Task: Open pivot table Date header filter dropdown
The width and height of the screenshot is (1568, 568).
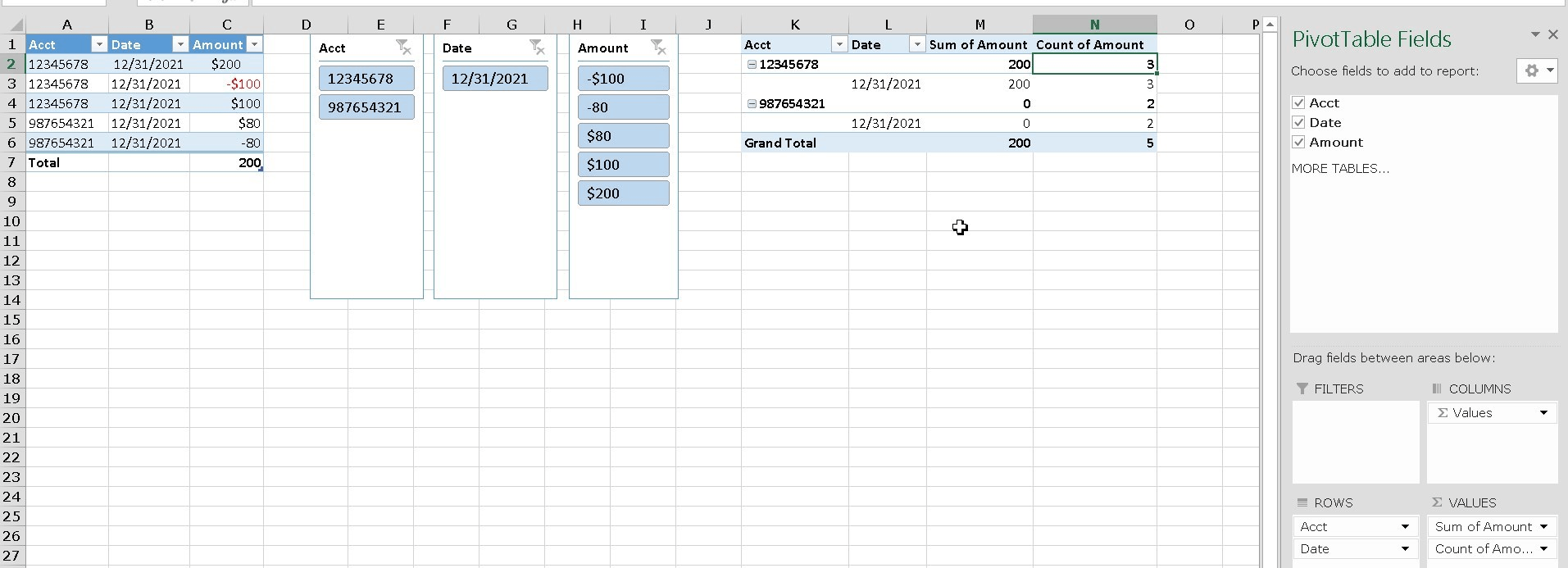Action: tap(917, 44)
